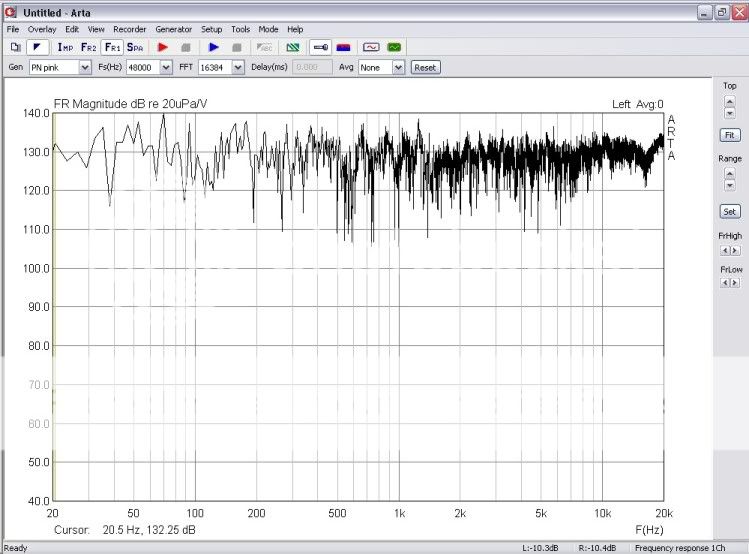Open SPA spectrum analyzer mode
This screenshot has width=749, height=554.
pos(136,47)
